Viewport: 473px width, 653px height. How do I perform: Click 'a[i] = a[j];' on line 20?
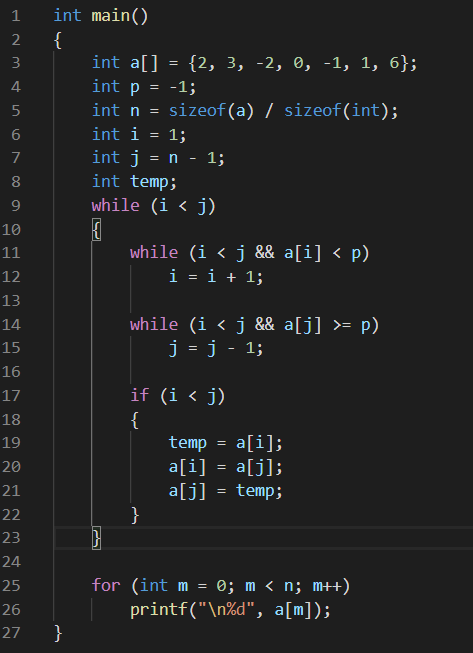pos(226,467)
